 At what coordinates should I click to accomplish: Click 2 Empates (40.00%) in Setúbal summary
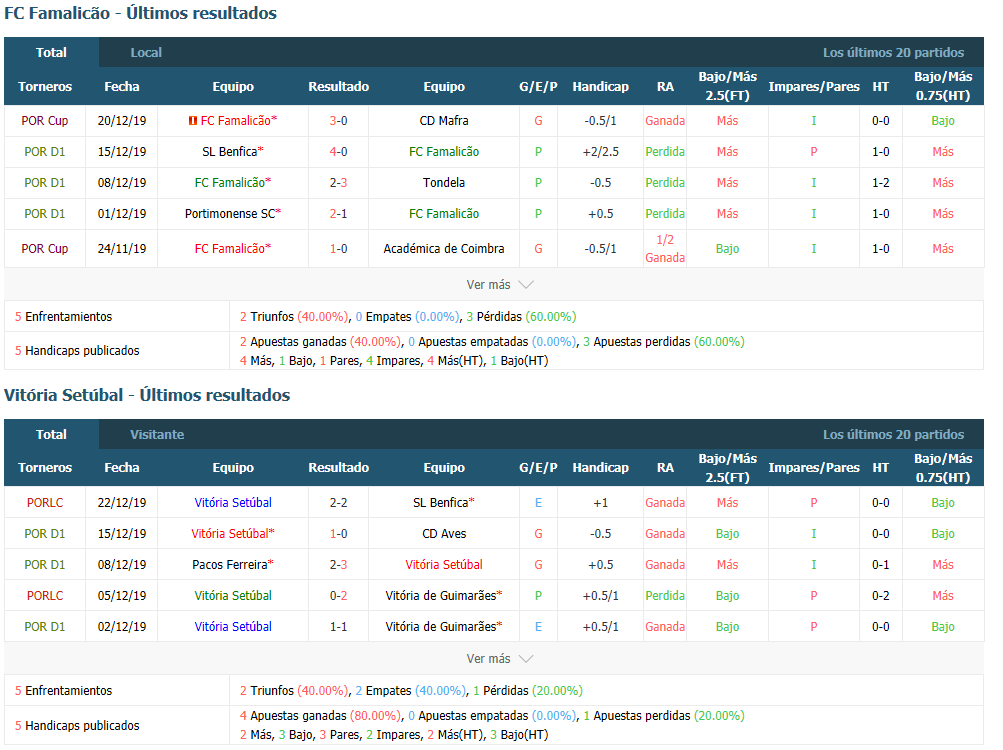click(411, 691)
